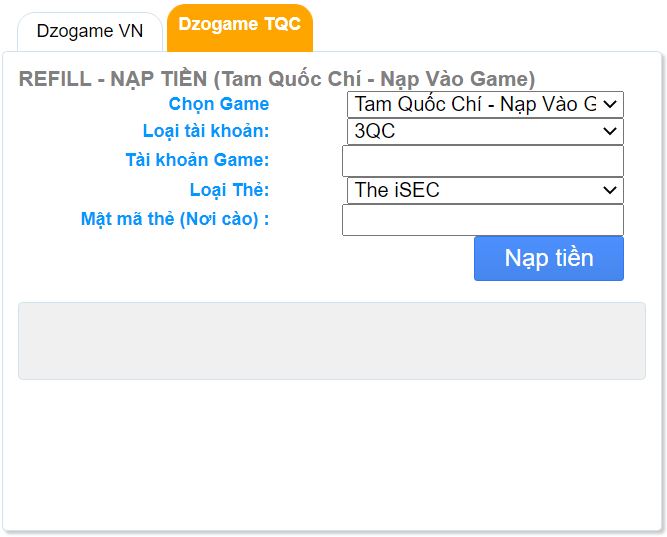Click the REFILL - NẠP TIỀN heading

277,79
